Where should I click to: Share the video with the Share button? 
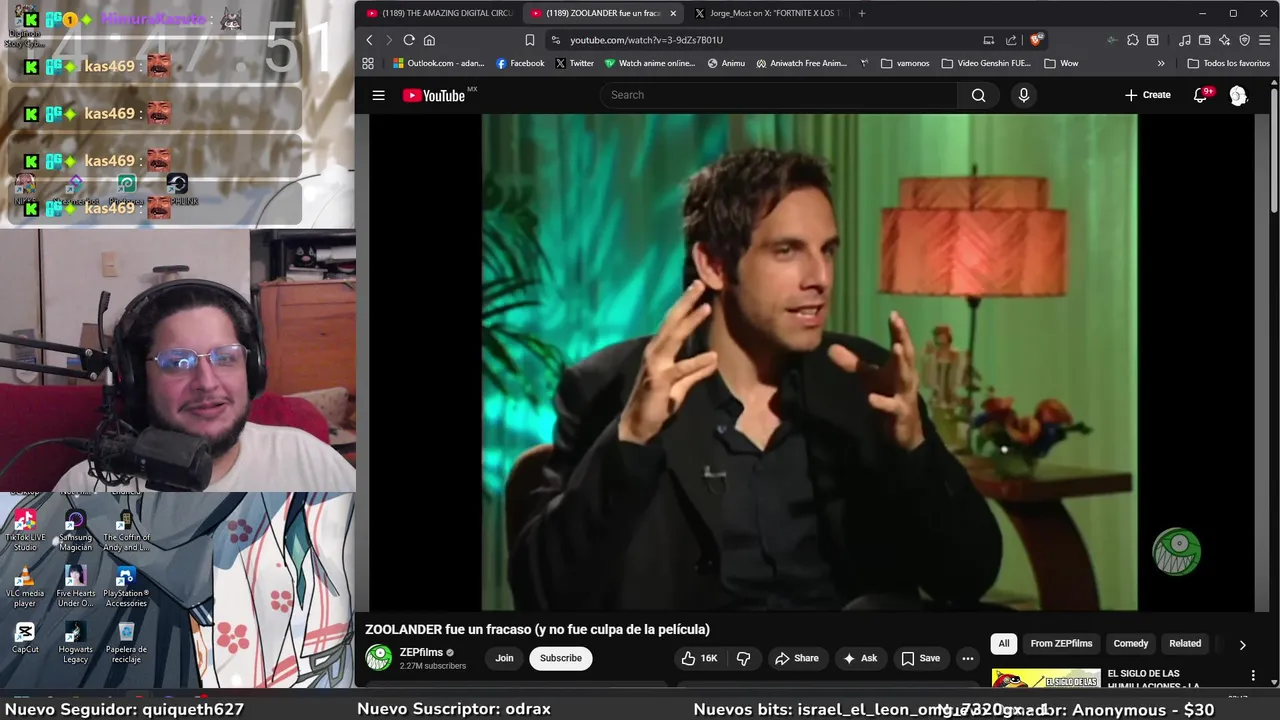click(796, 658)
